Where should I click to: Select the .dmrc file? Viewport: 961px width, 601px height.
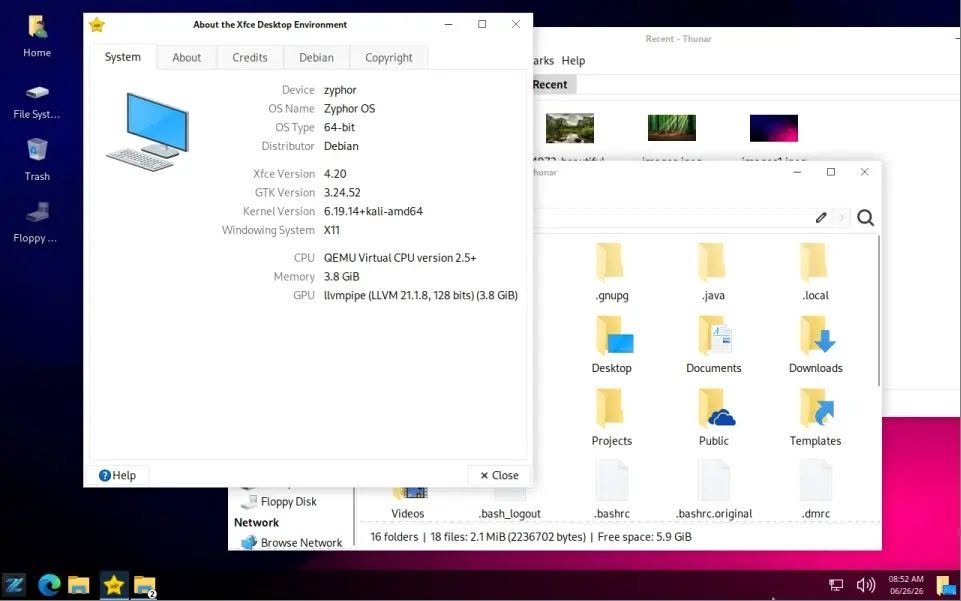tap(815, 490)
